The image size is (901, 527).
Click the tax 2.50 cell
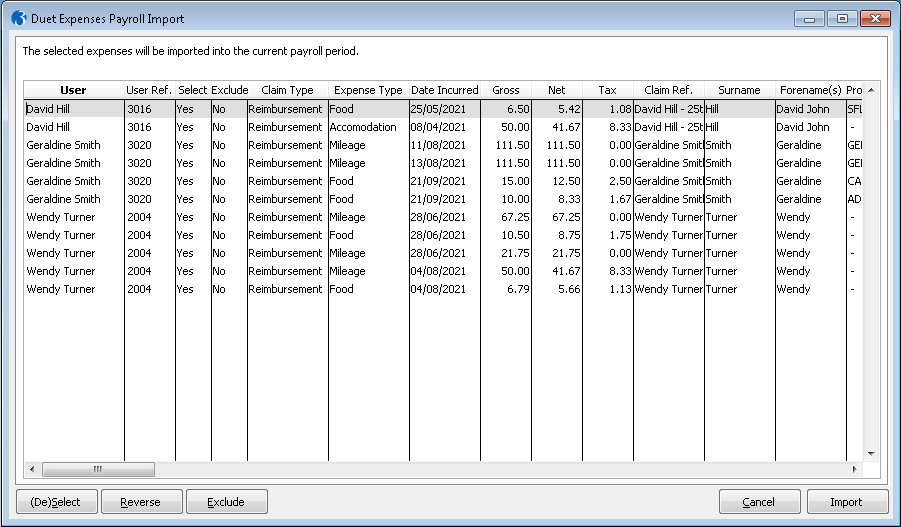tap(608, 181)
